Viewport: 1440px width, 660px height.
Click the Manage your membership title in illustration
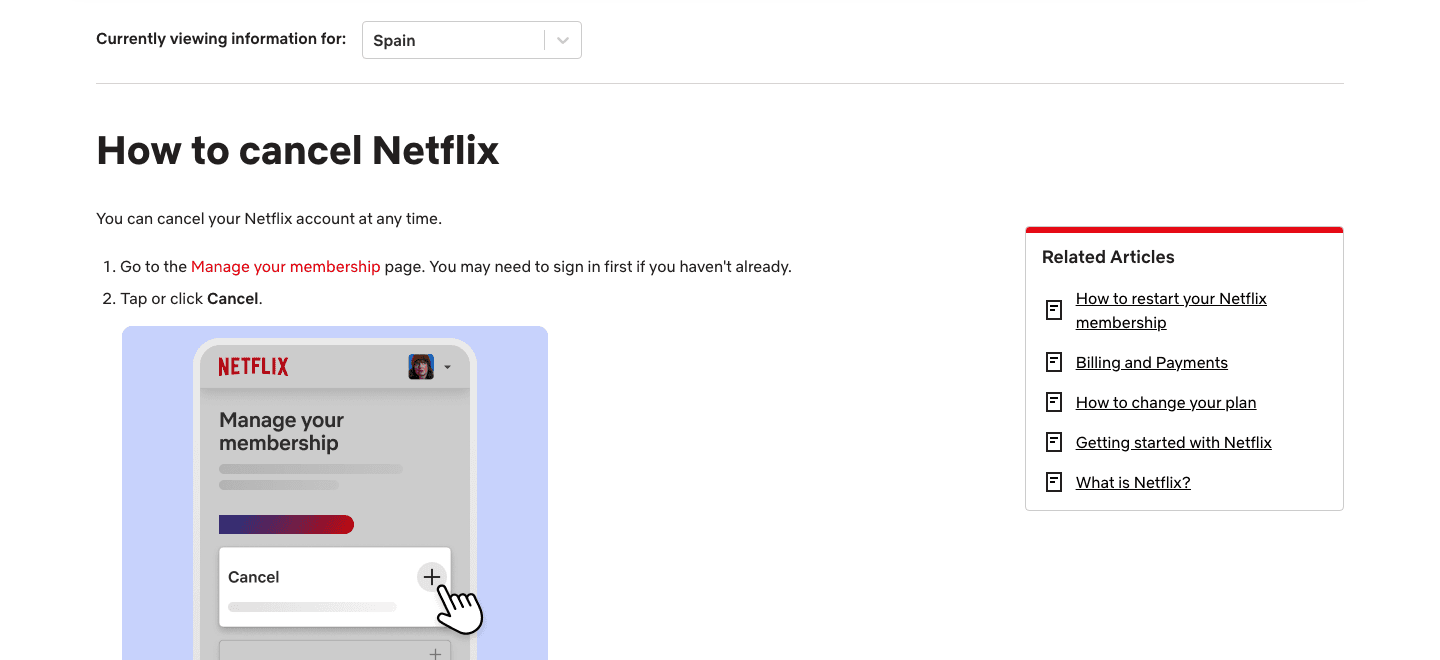[x=281, y=432]
